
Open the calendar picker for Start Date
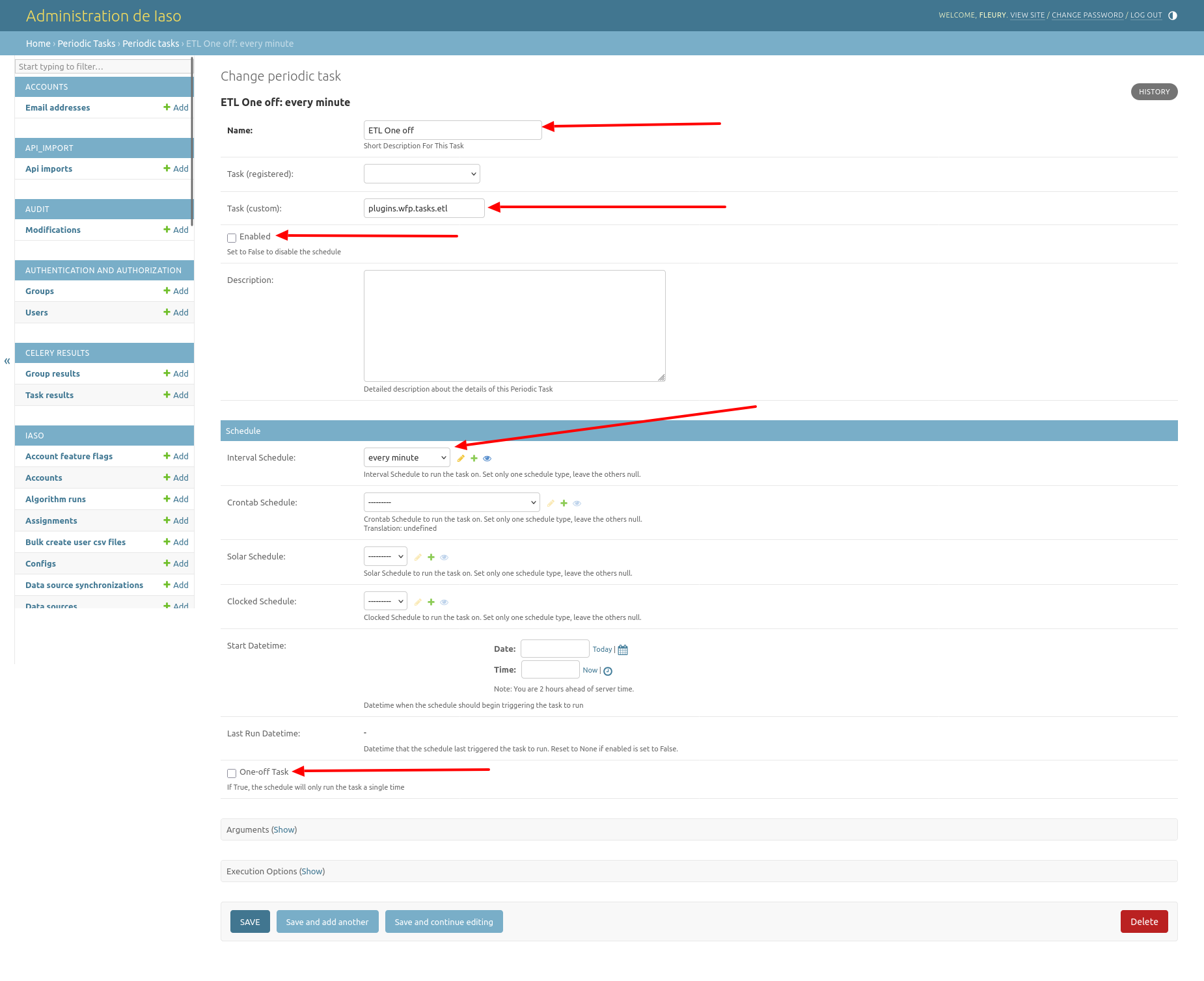pos(623,650)
